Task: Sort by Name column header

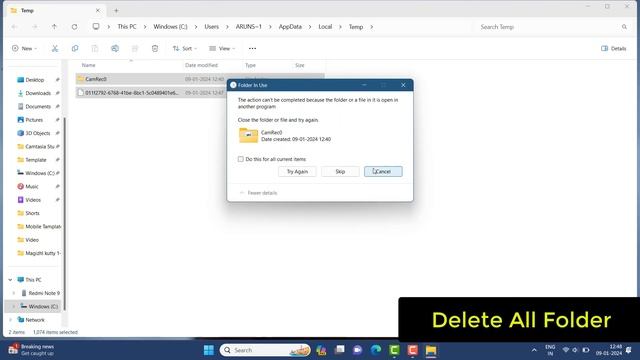Action: pos(89,65)
